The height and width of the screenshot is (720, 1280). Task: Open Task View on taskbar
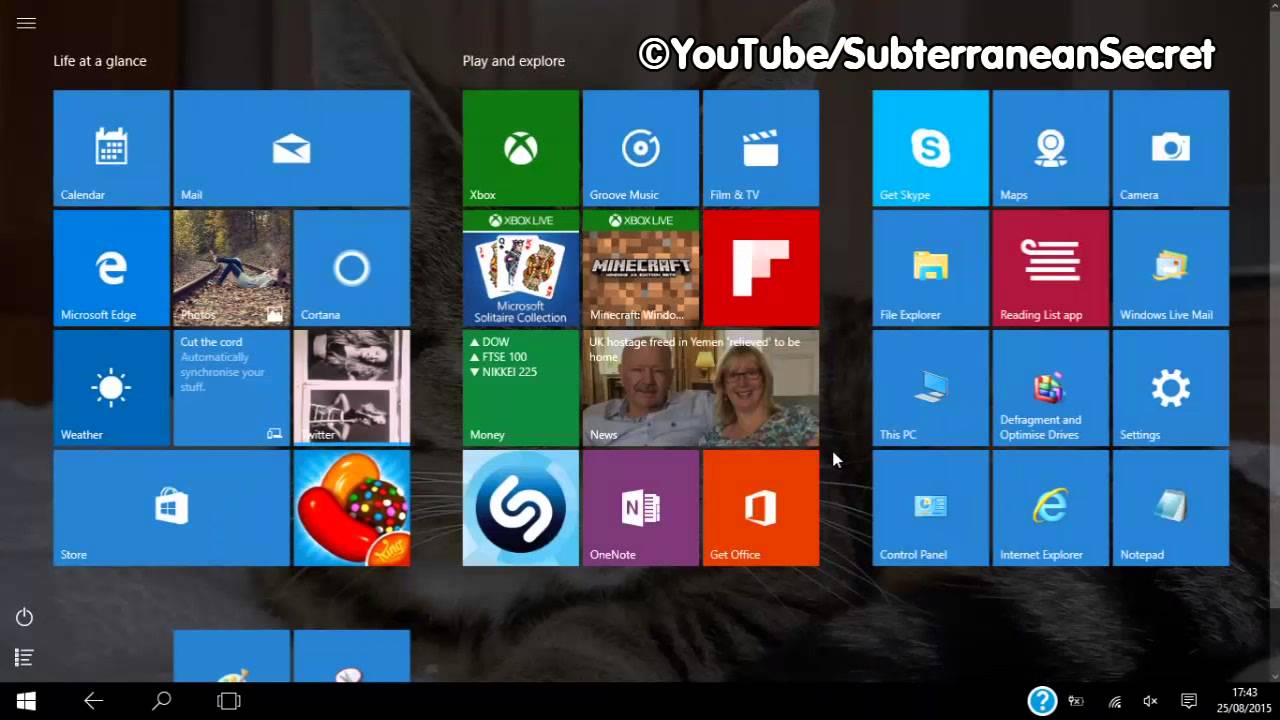tap(229, 701)
